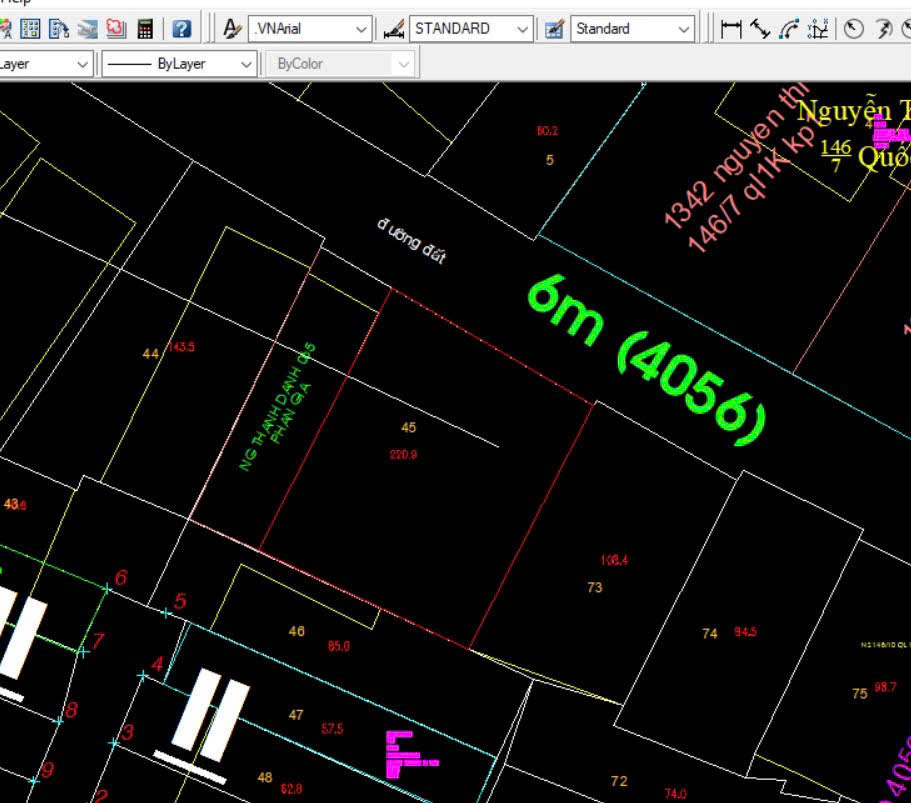911x803 pixels.
Task: Open the DesignCenter palette
Action: 30,28
